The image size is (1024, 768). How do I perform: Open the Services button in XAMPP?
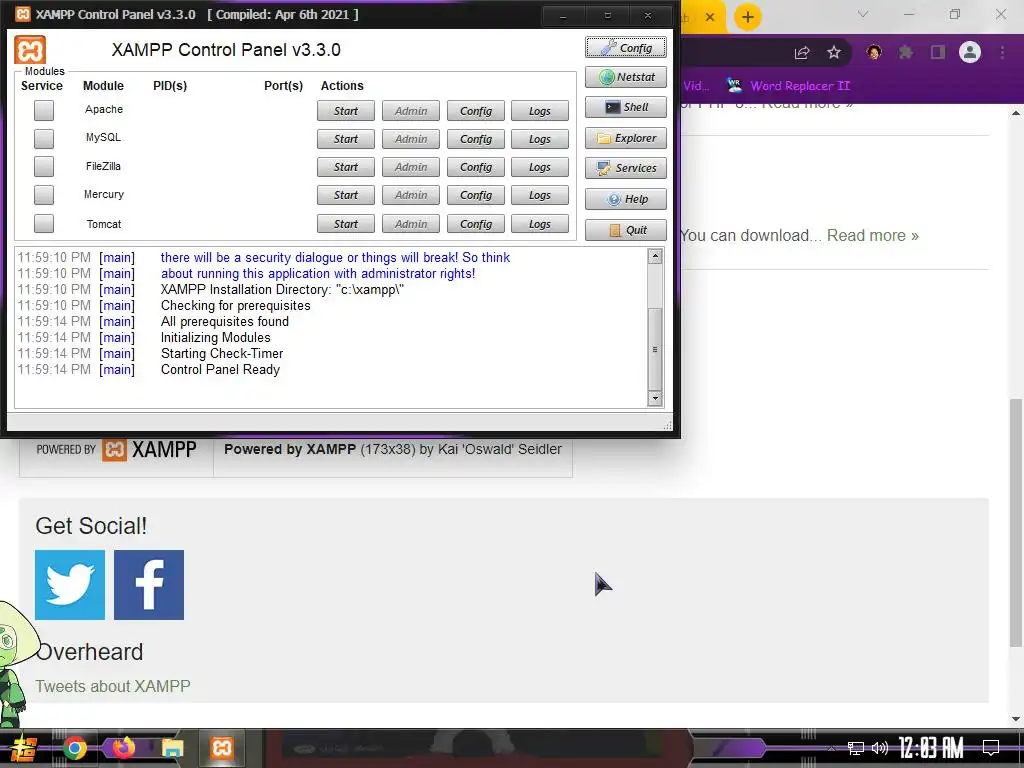626,168
